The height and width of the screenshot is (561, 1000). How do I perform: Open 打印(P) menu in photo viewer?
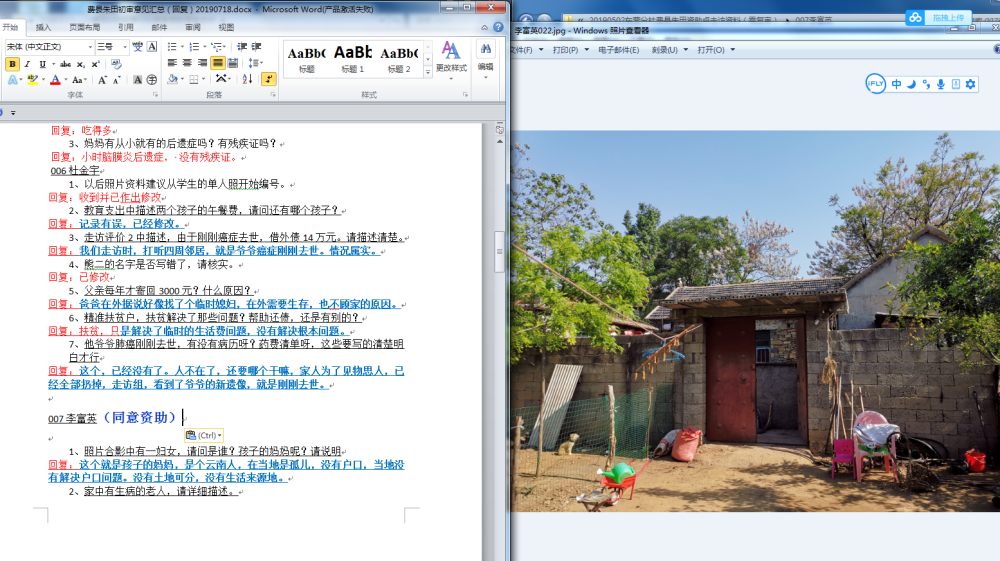[x=570, y=50]
